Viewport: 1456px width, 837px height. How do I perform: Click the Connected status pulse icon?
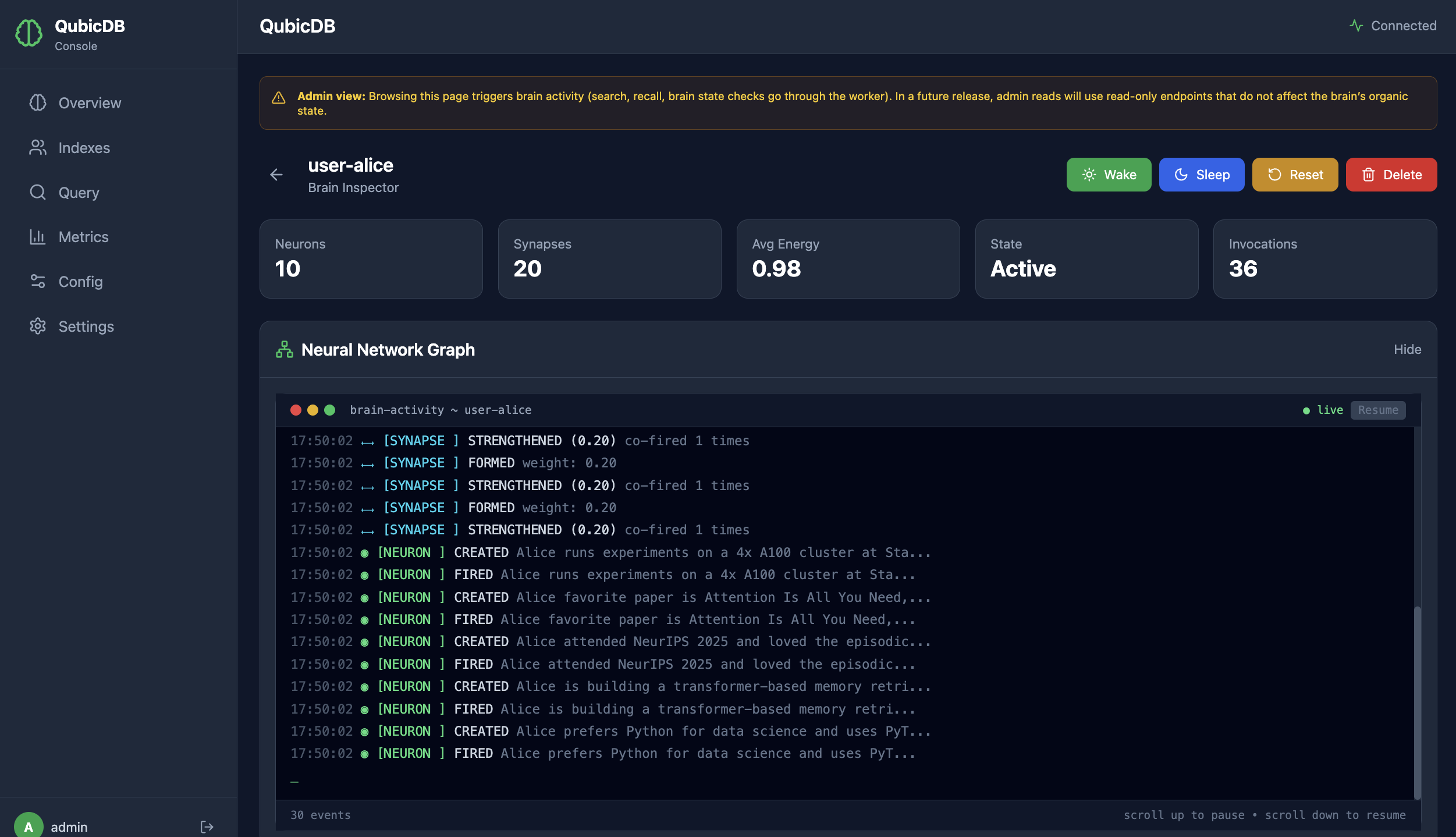click(1356, 26)
